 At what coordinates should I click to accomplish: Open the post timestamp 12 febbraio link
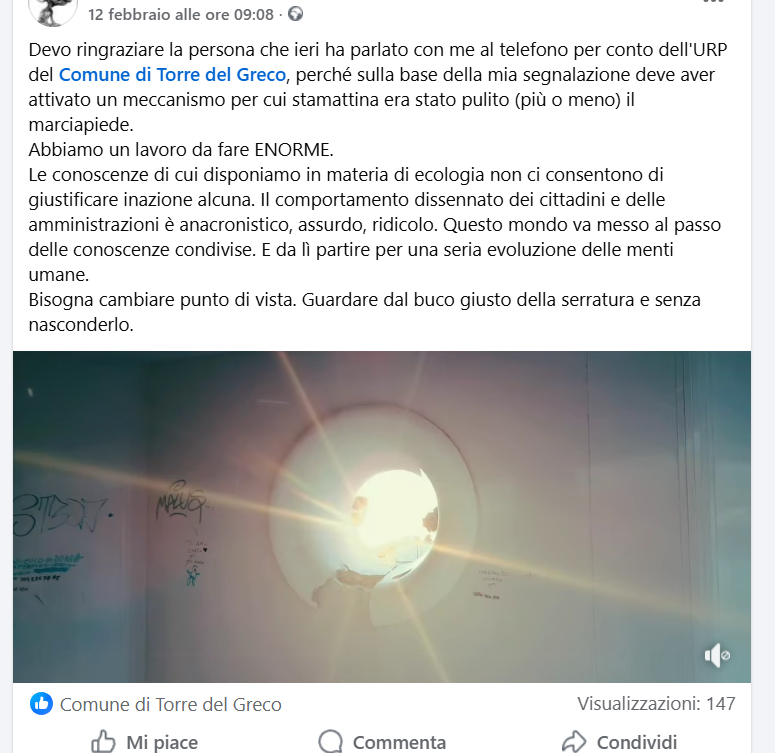point(181,14)
